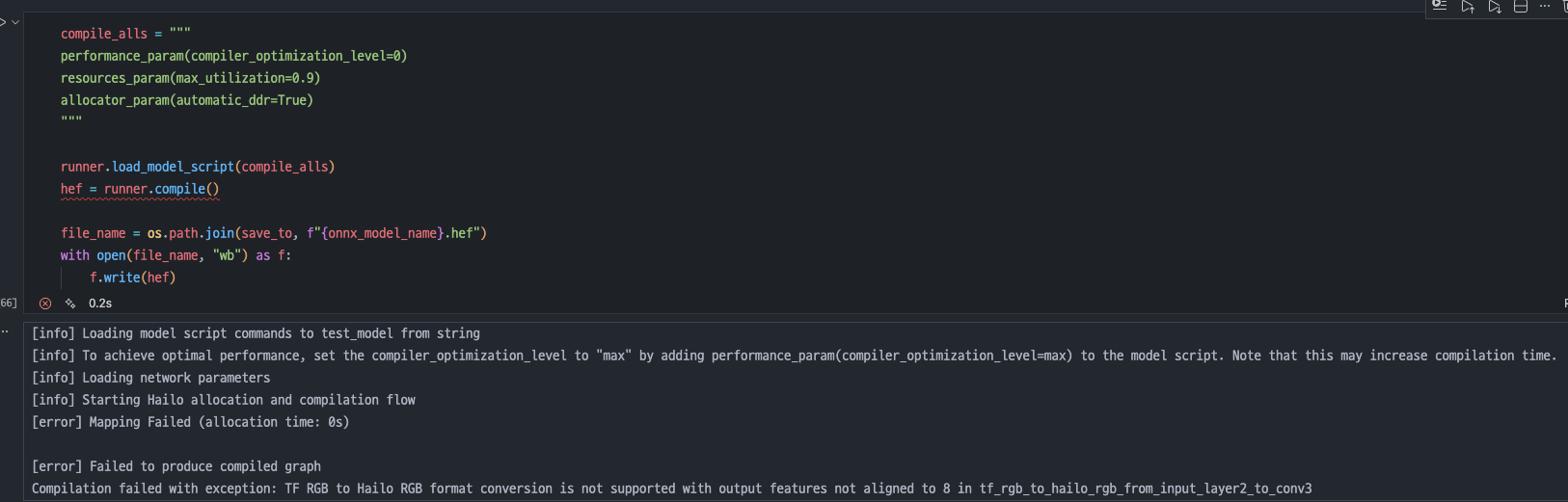Open the output actions ellipsis at left

pos(5,331)
